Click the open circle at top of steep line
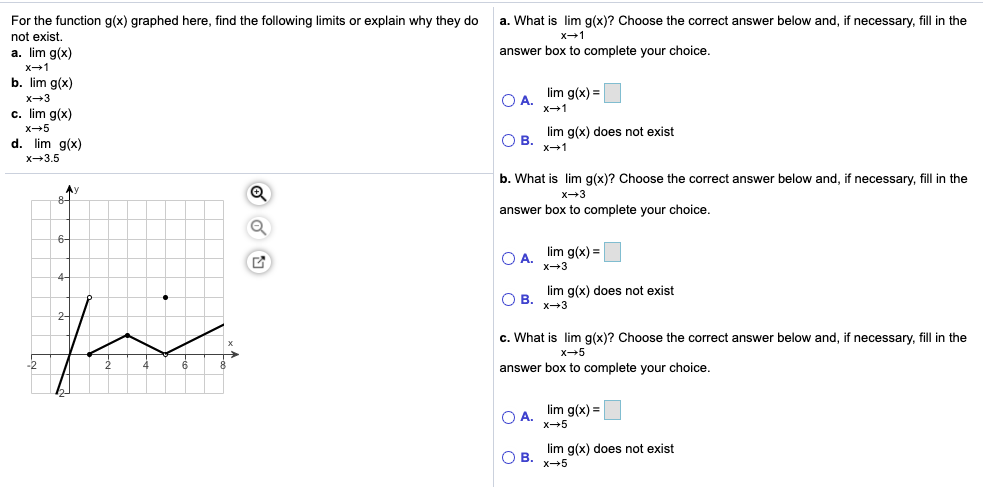983x500 pixels. [89, 297]
